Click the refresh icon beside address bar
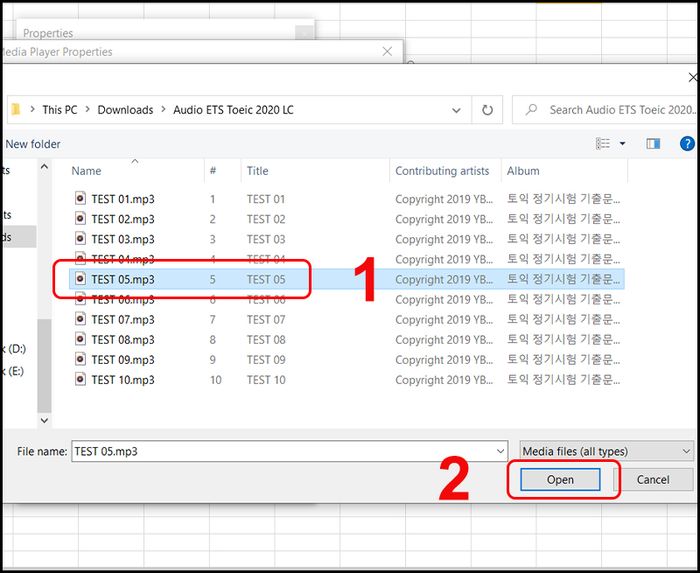 click(487, 110)
